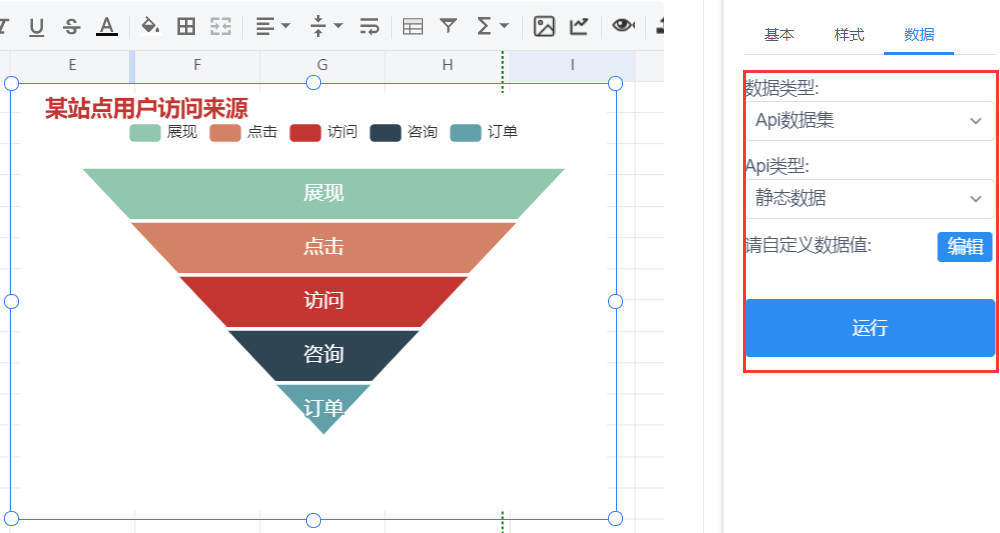Toggle 展现 legend swatch
Image resolution: width=1000 pixels, height=533 pixels.
click(x=145, y=133)
